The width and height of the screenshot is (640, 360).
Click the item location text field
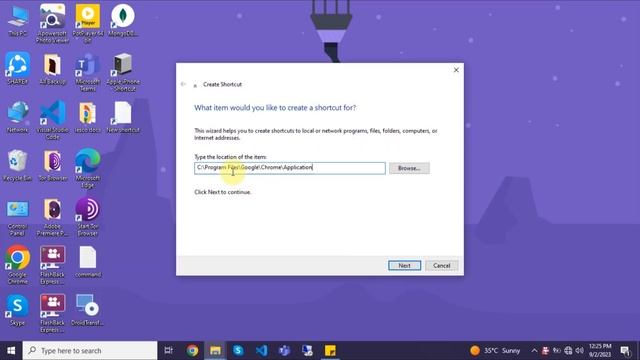[290, 168]
